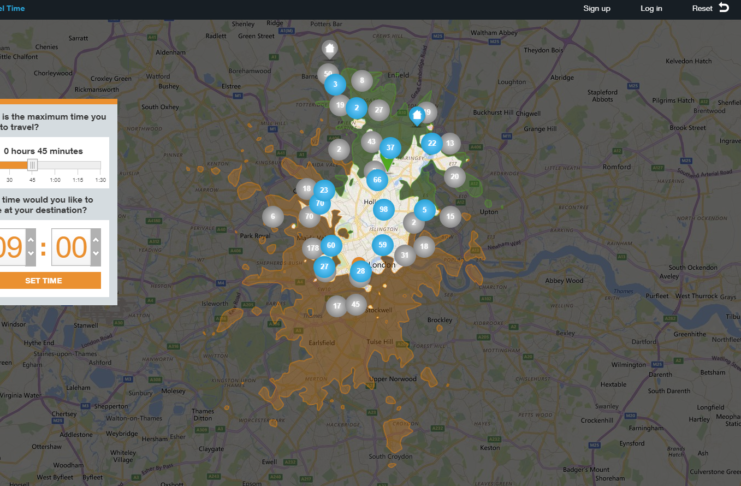This screenshot has width=741, height=486.
Task: Select the blue 66 cluster marker
Action: pyautogui.click(x=376, y=180)
